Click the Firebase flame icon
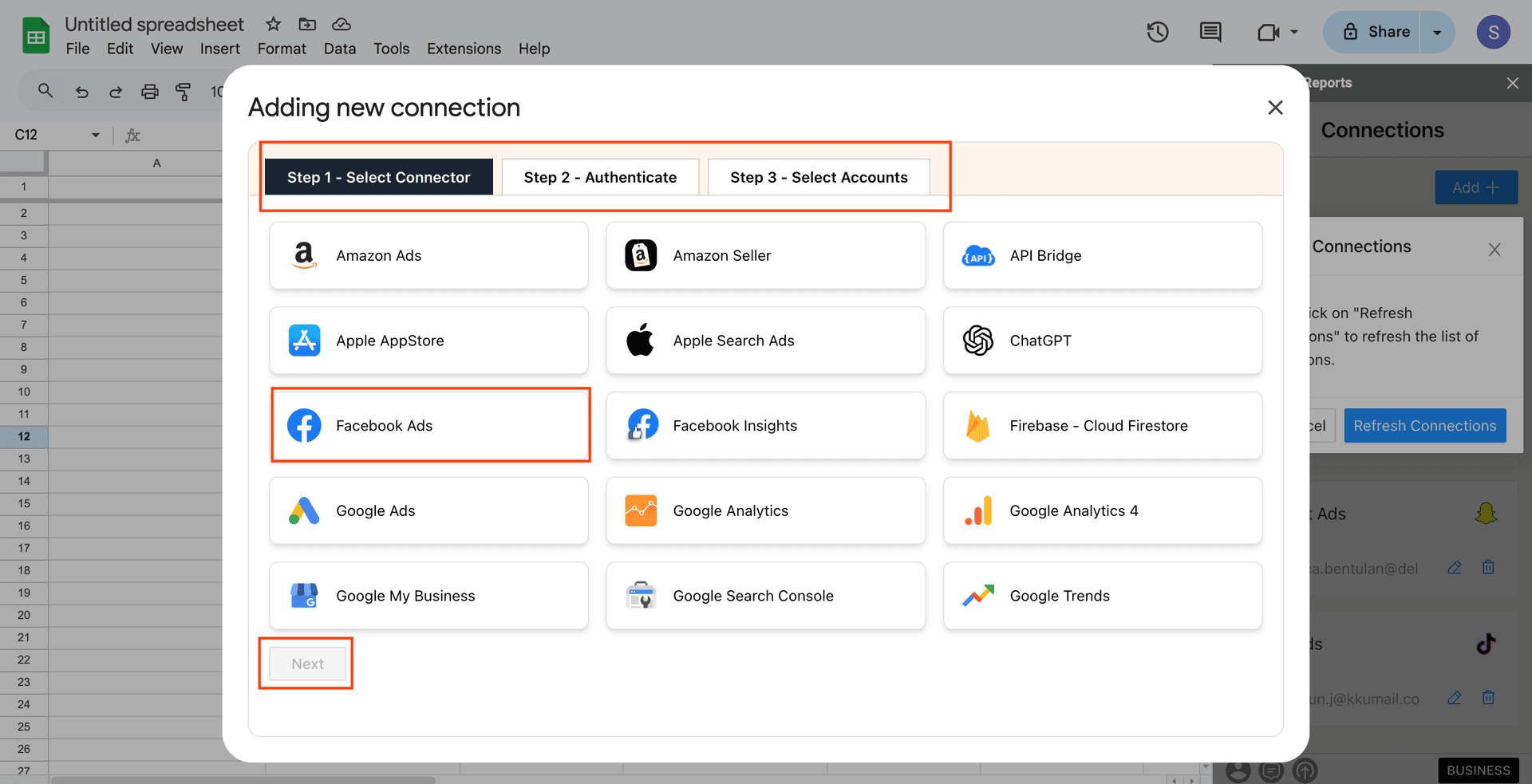1532x784 pixels. click(x=977, y=427)
